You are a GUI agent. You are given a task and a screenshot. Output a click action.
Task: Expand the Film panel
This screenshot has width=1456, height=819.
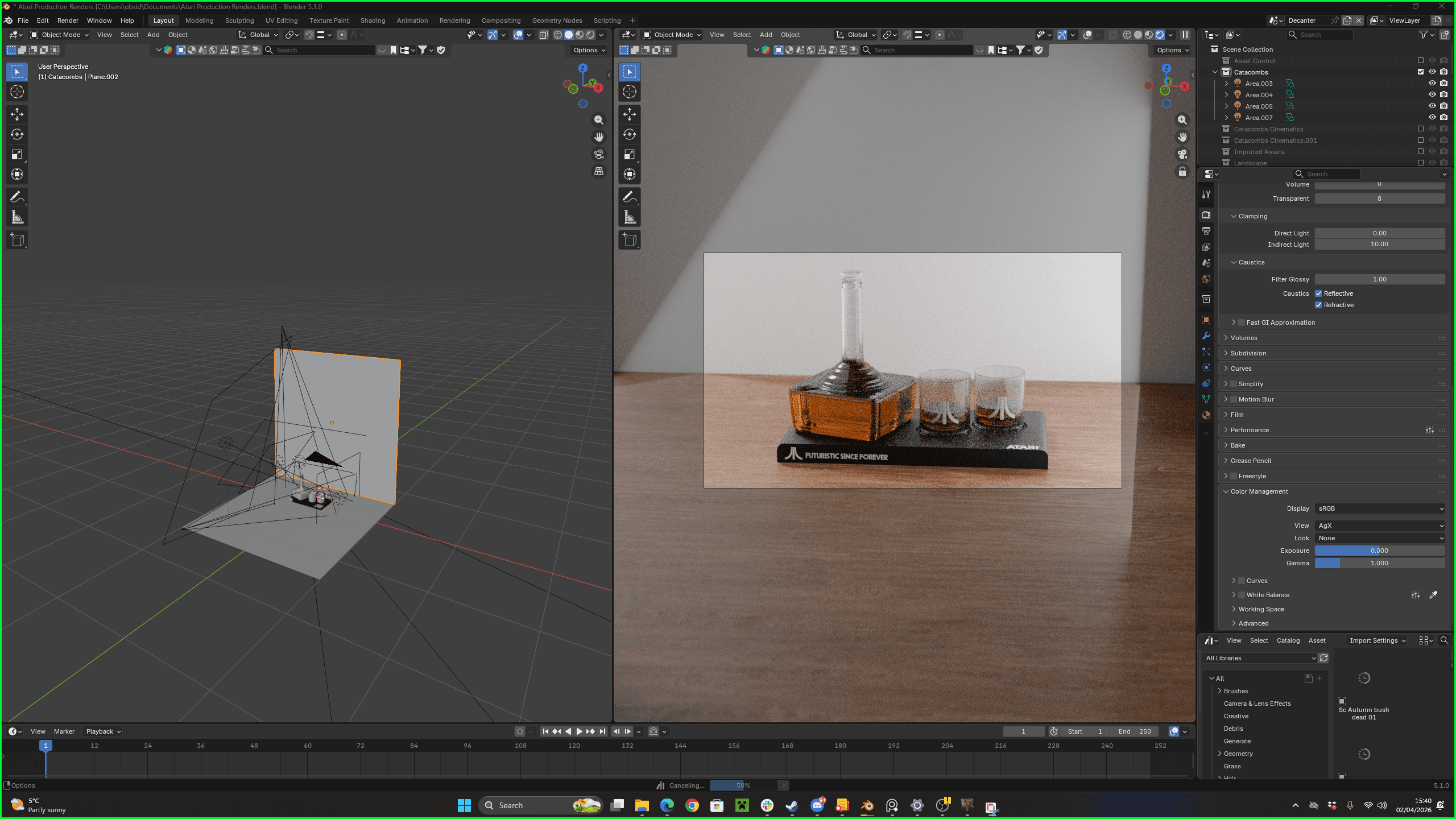coord(1333,415)
